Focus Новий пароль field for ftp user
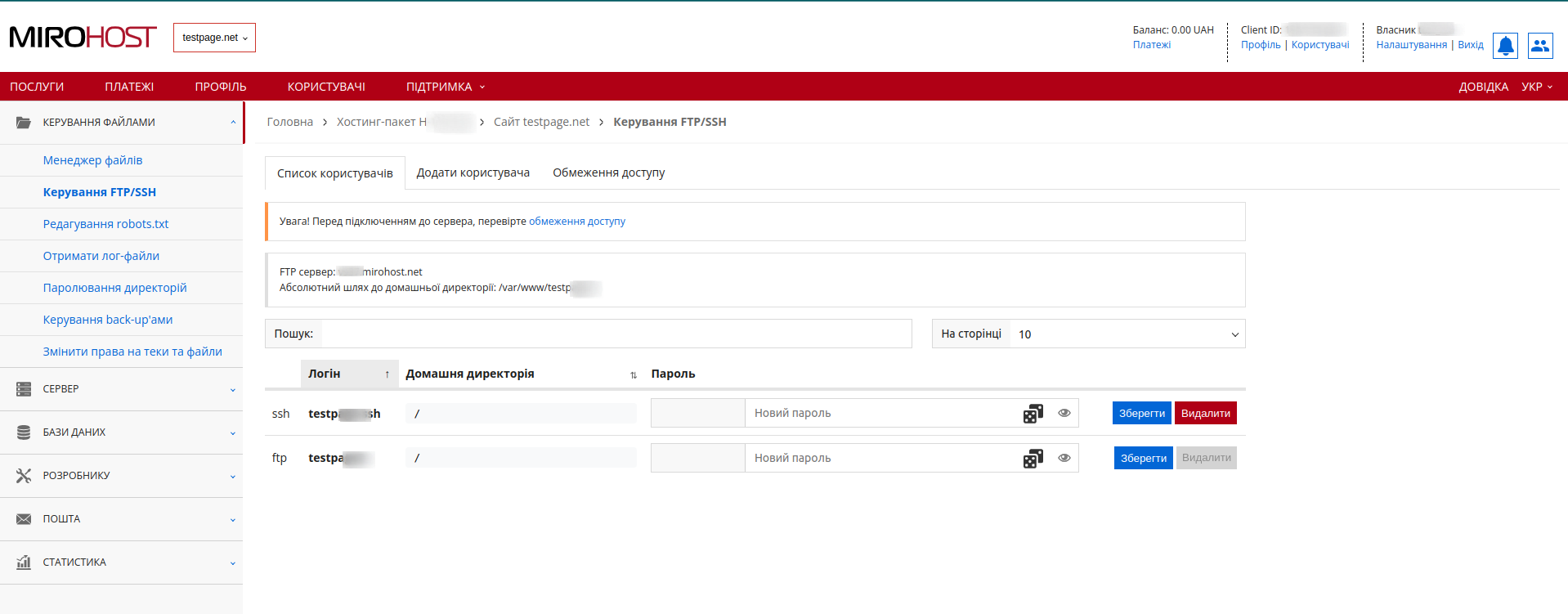Viewport: 1568px width, 614px height. pos(883,458)
